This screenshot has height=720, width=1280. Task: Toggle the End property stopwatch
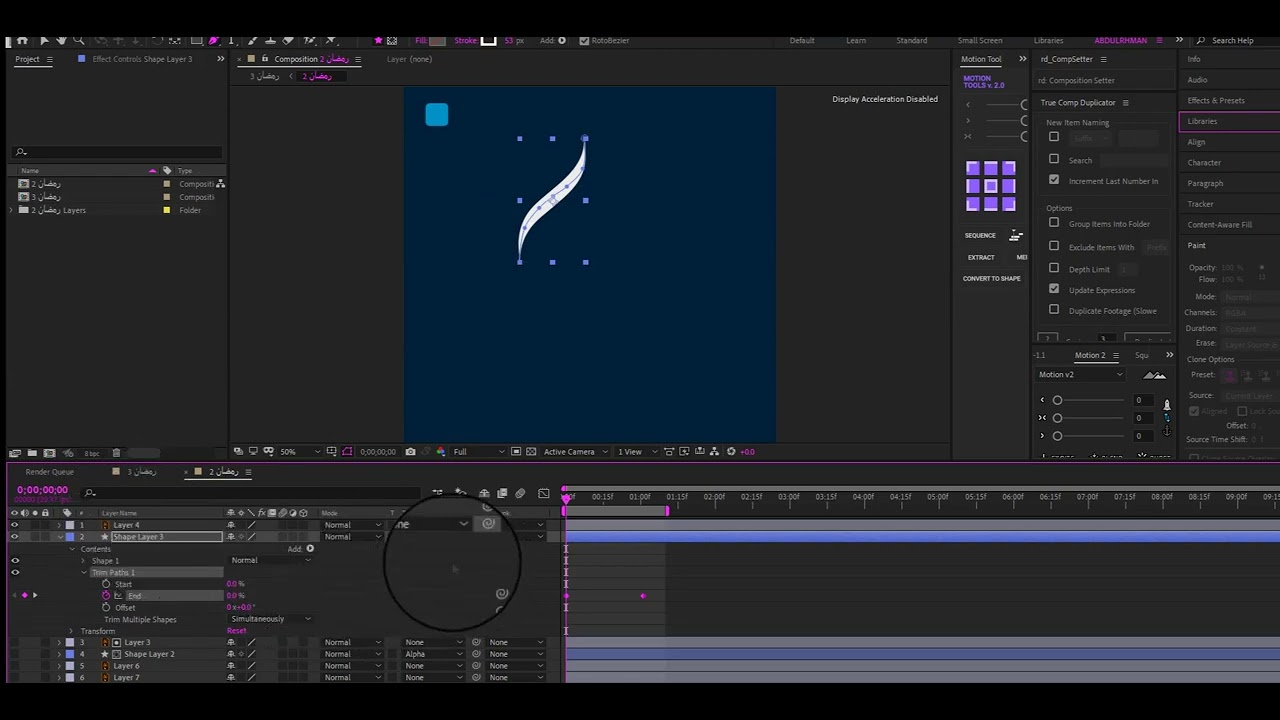pyautogui.click(x=106, y=596)
